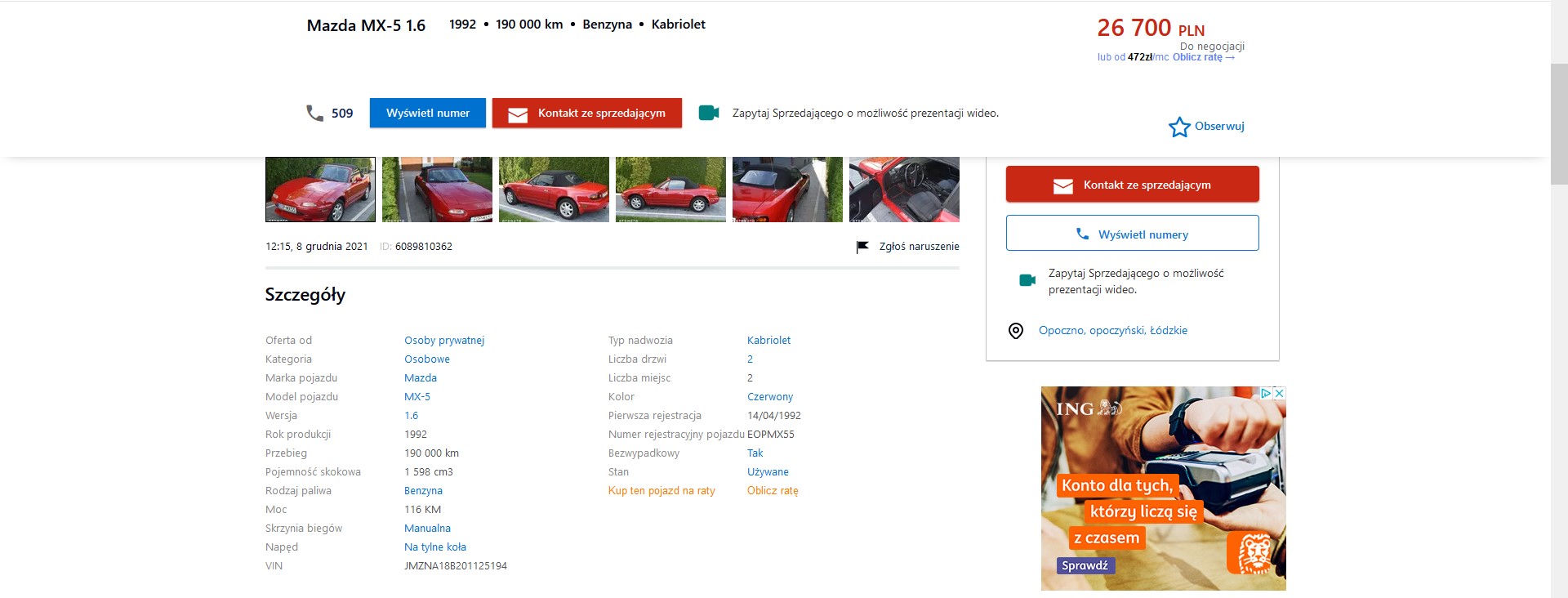Click the Szczegóły section heading
1568x598 pixels.
(x=305, y=295)
